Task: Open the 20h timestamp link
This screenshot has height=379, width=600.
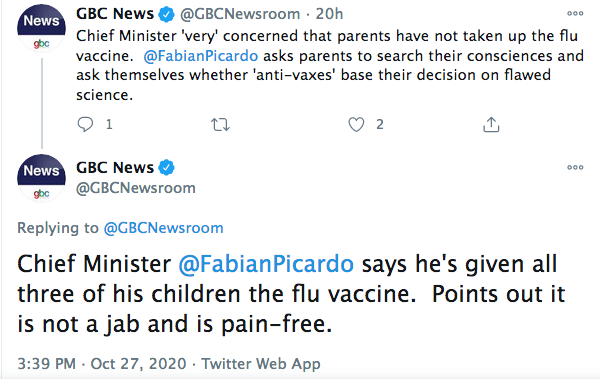Action: [329, 14]
